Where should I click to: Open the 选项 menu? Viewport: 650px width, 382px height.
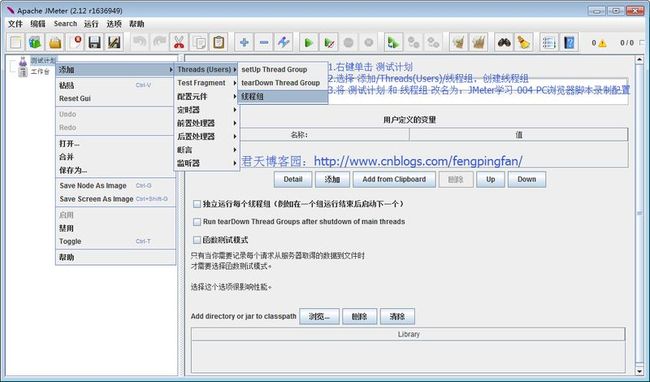(x=114, y=24)
